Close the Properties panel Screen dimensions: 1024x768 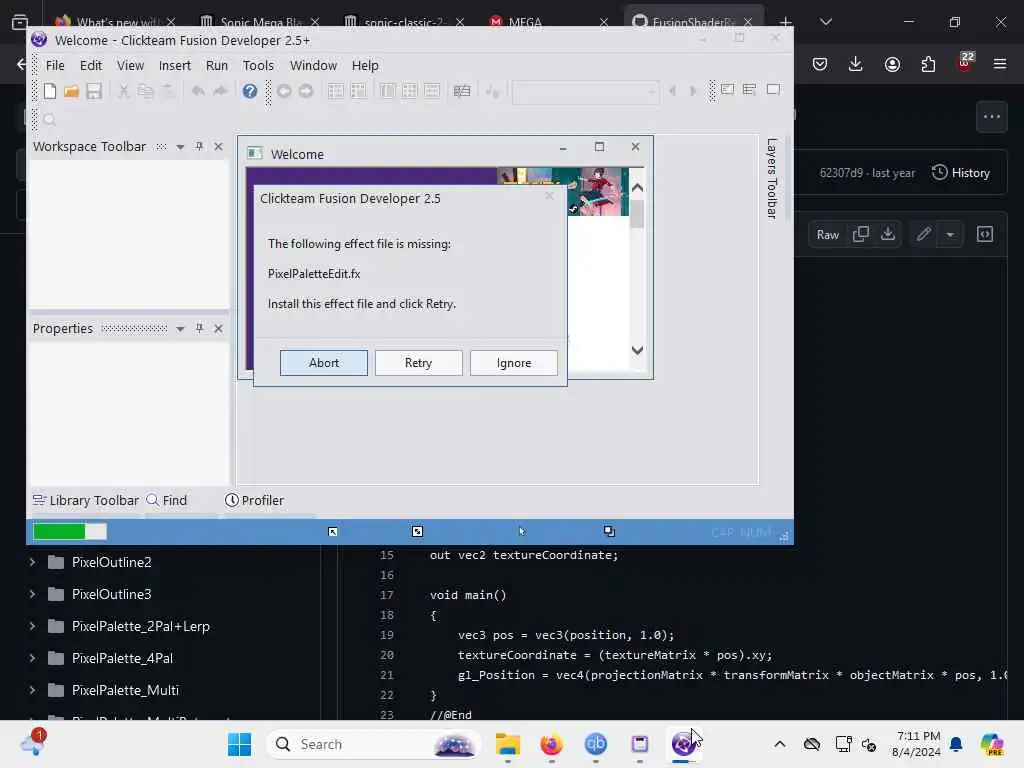pyautogui.click(x=219, y=328)
